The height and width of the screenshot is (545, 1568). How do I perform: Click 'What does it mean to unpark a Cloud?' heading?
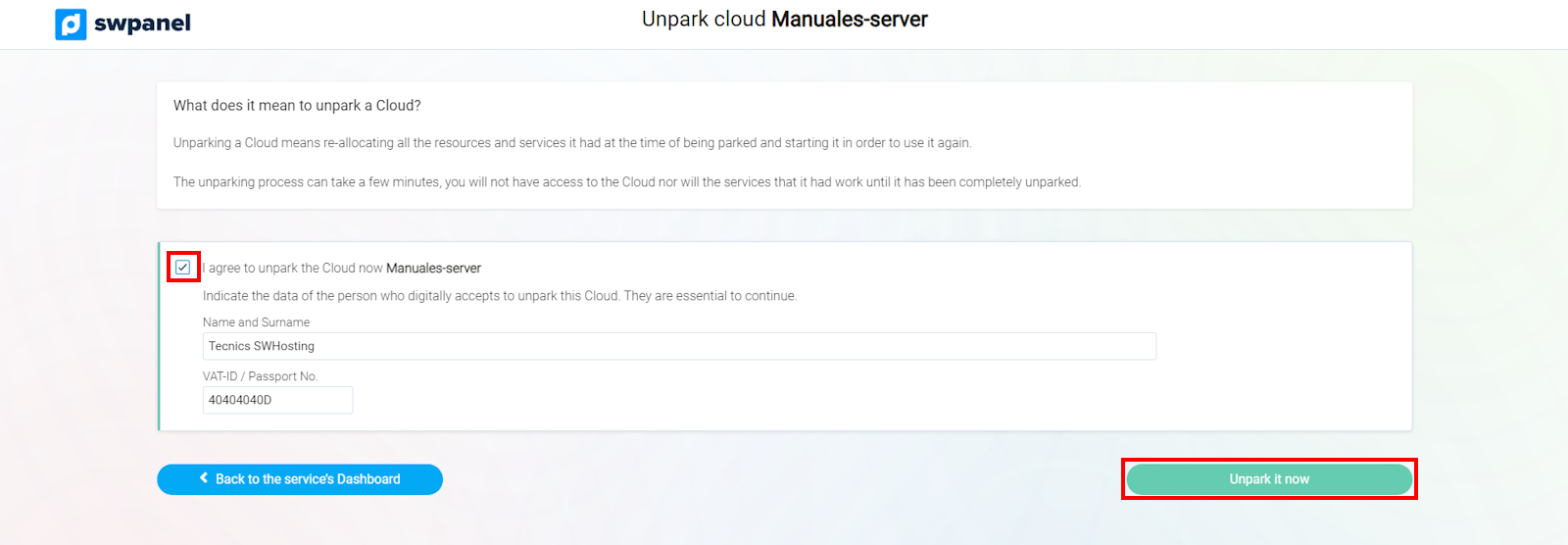tap(297, 106)
